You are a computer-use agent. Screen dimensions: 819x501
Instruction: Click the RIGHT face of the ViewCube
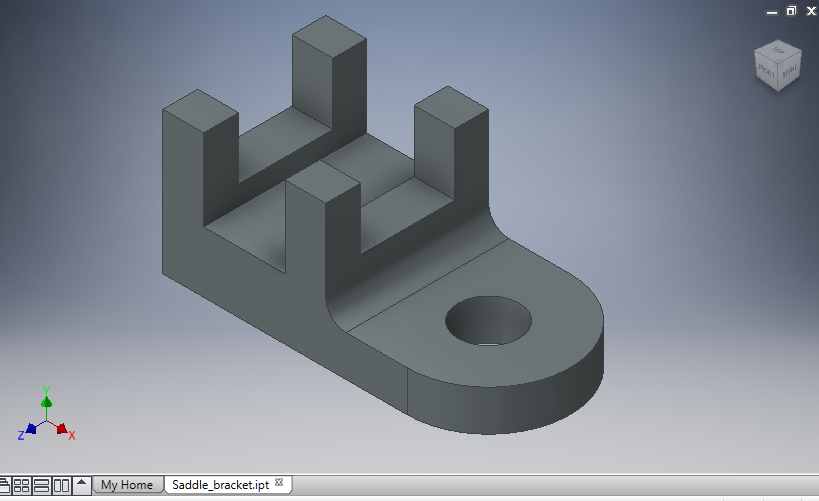(x=790, y=71)
